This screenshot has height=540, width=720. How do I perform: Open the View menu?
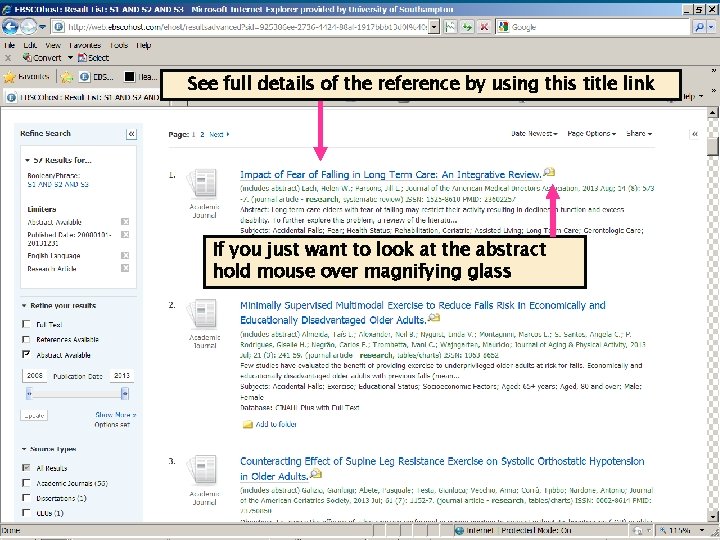click(x=53, y=45)
